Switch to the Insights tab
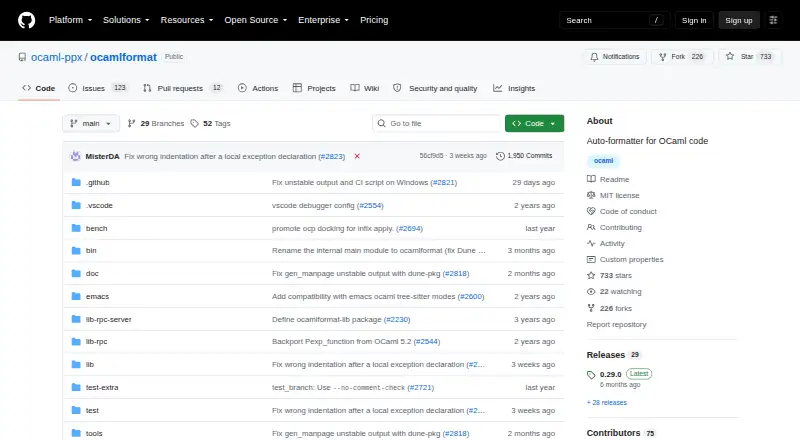Viewport: 800px width, 440px height. coord(514,88)
